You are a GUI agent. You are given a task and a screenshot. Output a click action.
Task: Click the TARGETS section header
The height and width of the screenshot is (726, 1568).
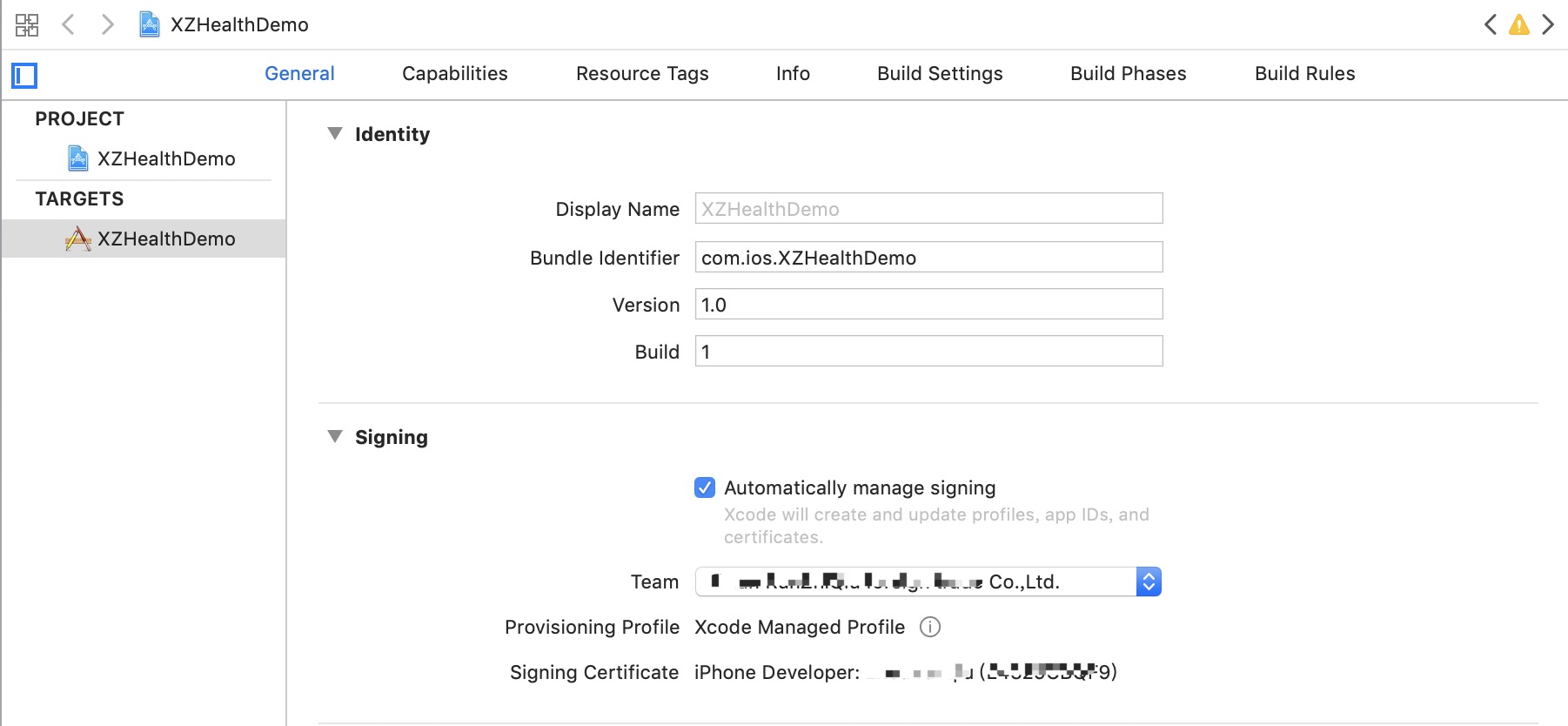tap(79, 198)
